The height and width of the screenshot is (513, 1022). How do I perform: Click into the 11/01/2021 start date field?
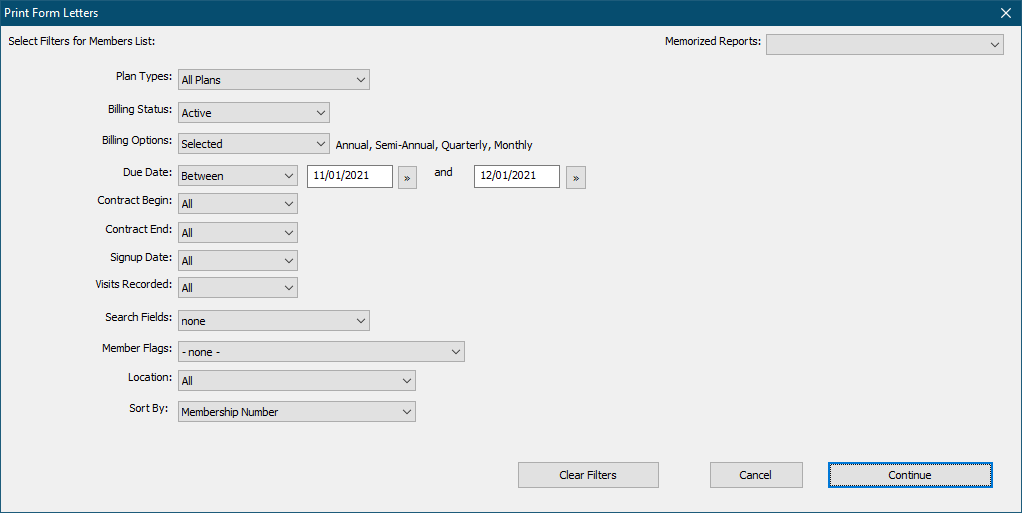click(349, 176)
